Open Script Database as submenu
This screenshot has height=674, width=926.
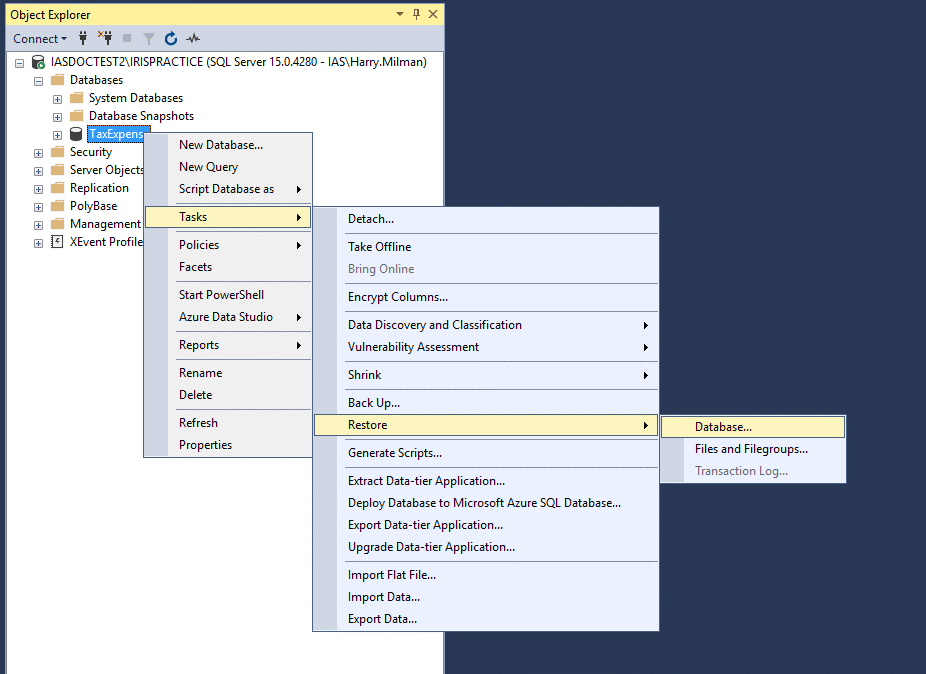pyautogui.click(x=228, y=189)
